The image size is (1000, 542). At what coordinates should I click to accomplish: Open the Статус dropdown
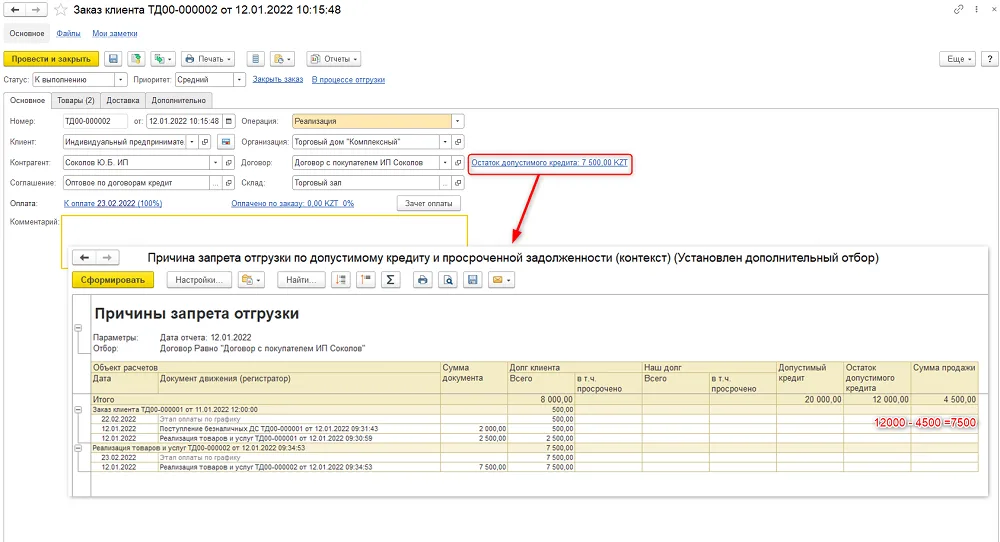121,80
